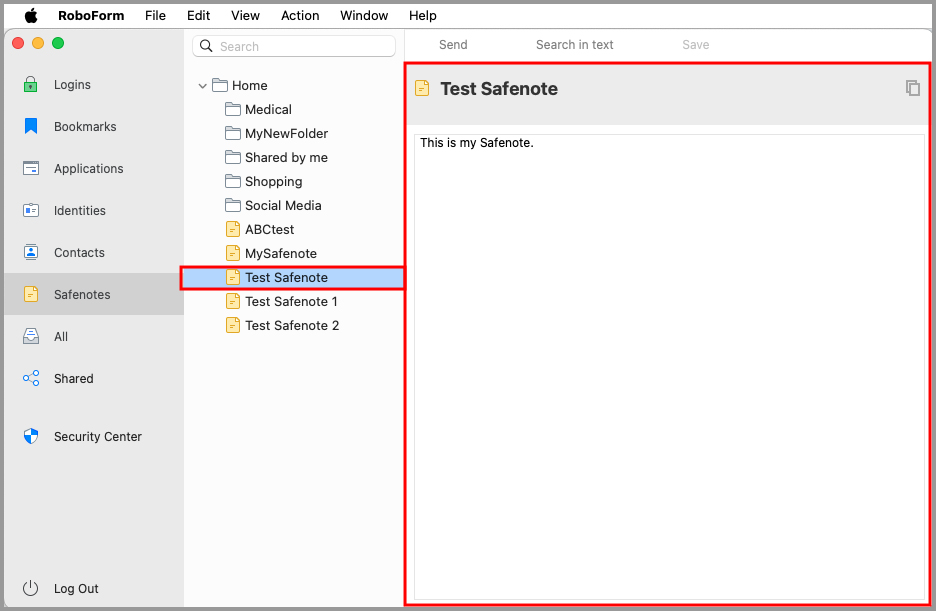Click the Applications window icon

click(x=30, y=168)
